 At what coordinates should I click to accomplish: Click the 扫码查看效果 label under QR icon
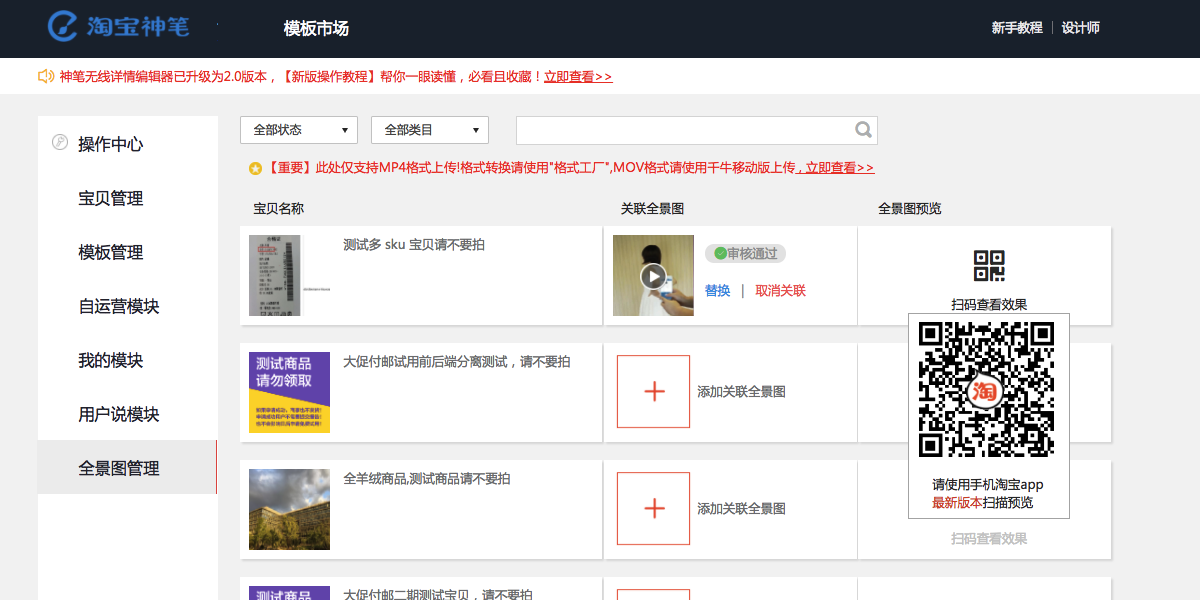click(989, 304)
